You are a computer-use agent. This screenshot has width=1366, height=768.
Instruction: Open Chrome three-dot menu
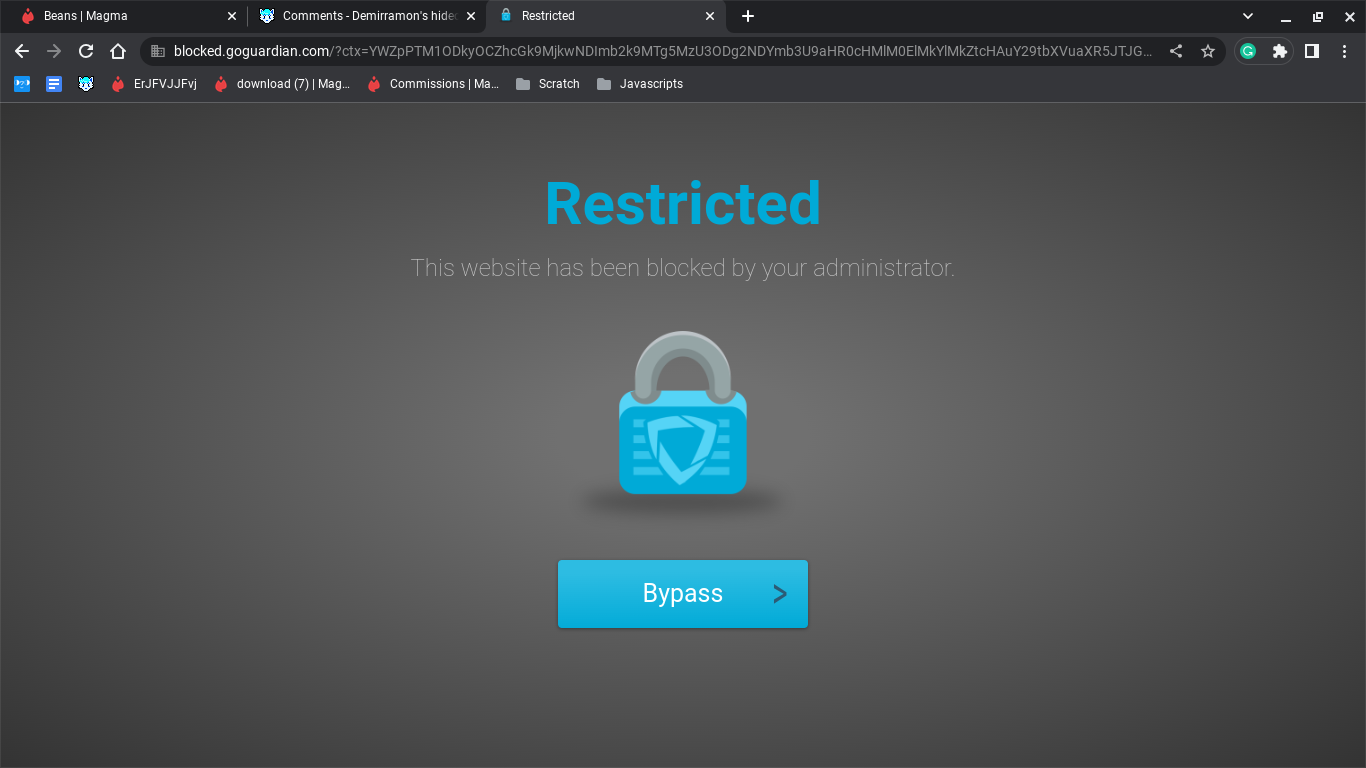click(1344, 51)
